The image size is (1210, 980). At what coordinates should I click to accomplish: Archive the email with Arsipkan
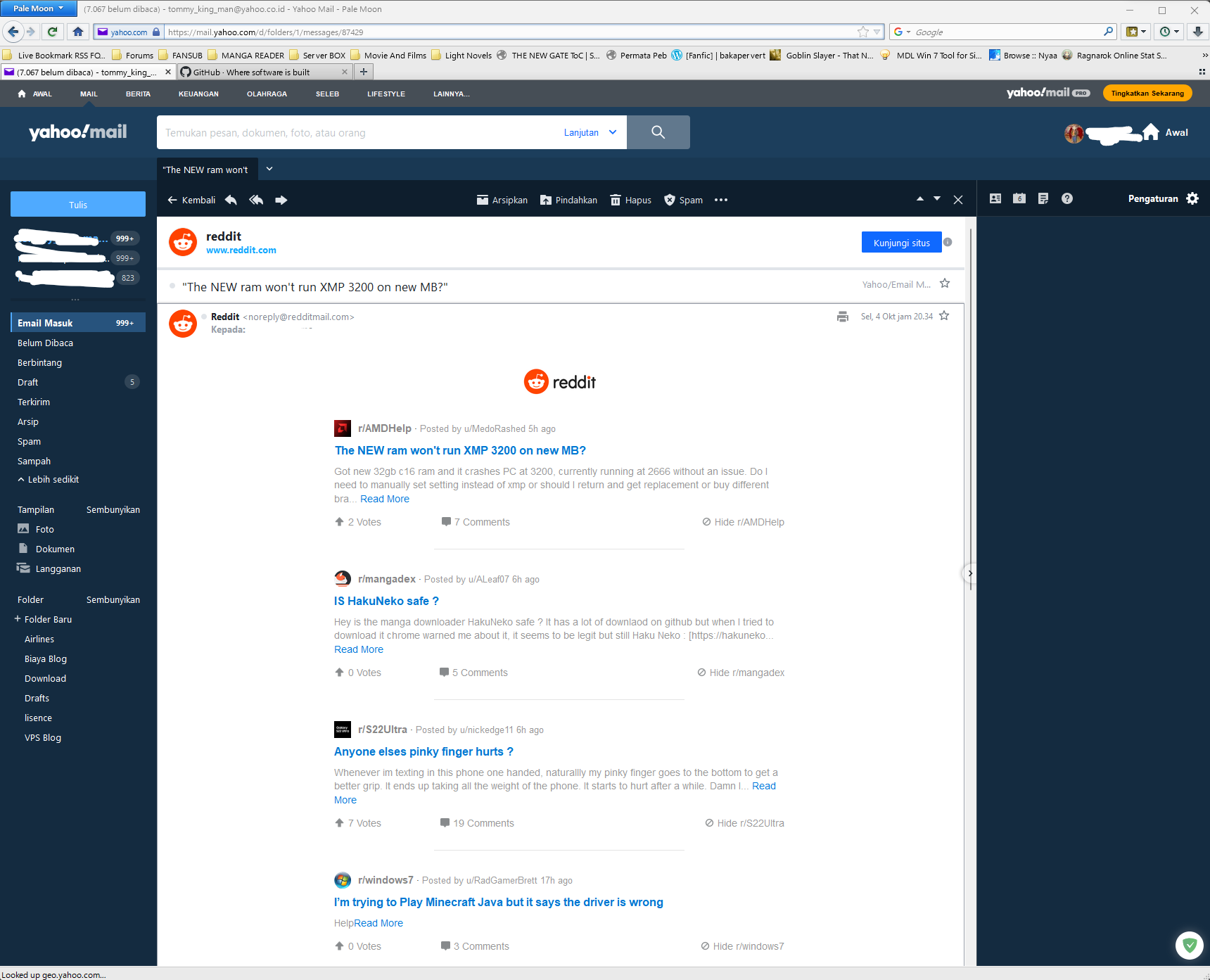[502, 200]
